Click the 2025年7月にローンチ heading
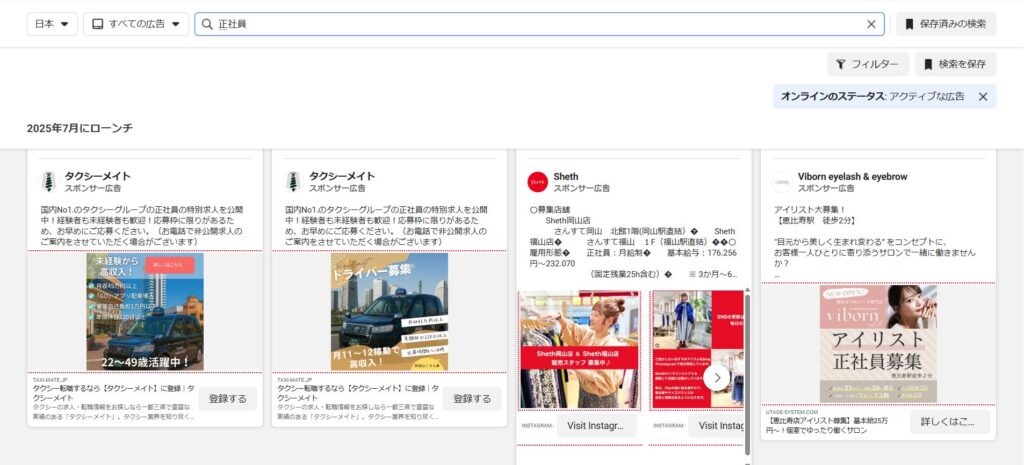 80,128
